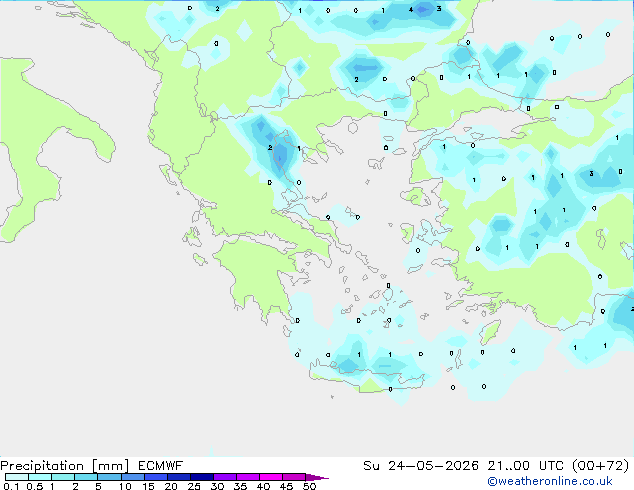Click the 'Su 24-05-2026' date text

(421, 466)
